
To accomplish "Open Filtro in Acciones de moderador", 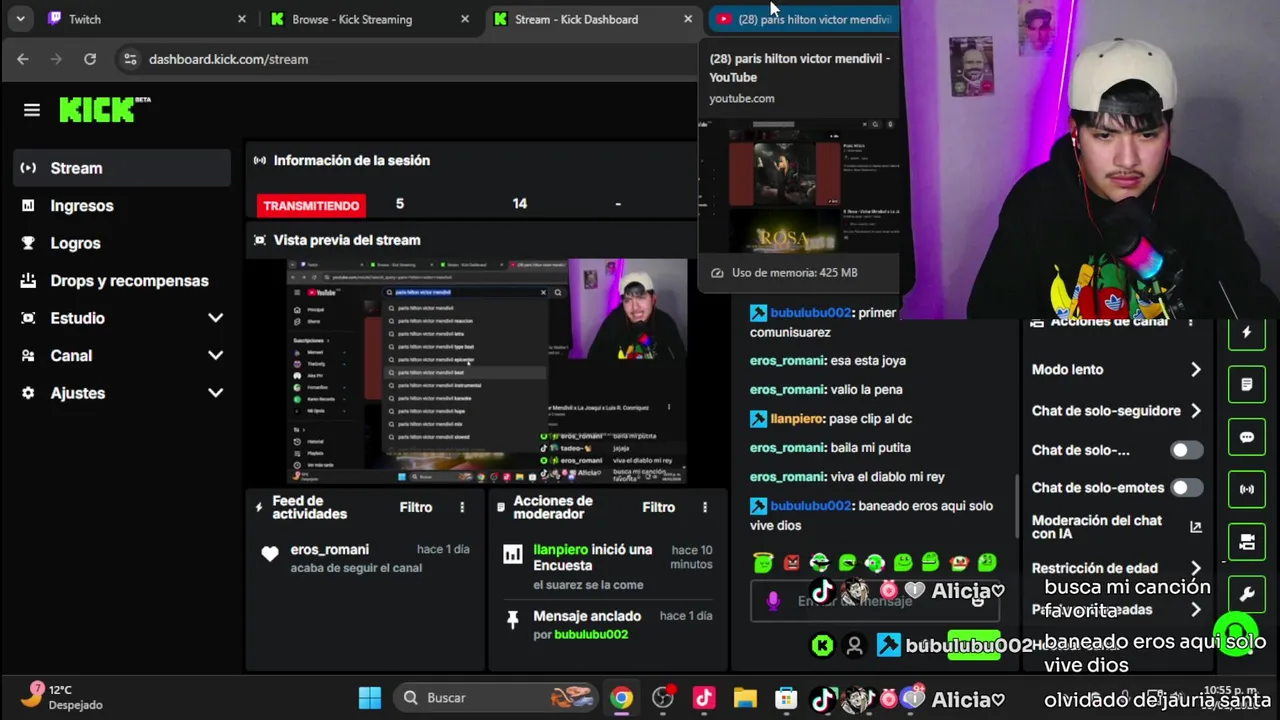I will pyautogui.click(x=658, y=508).
